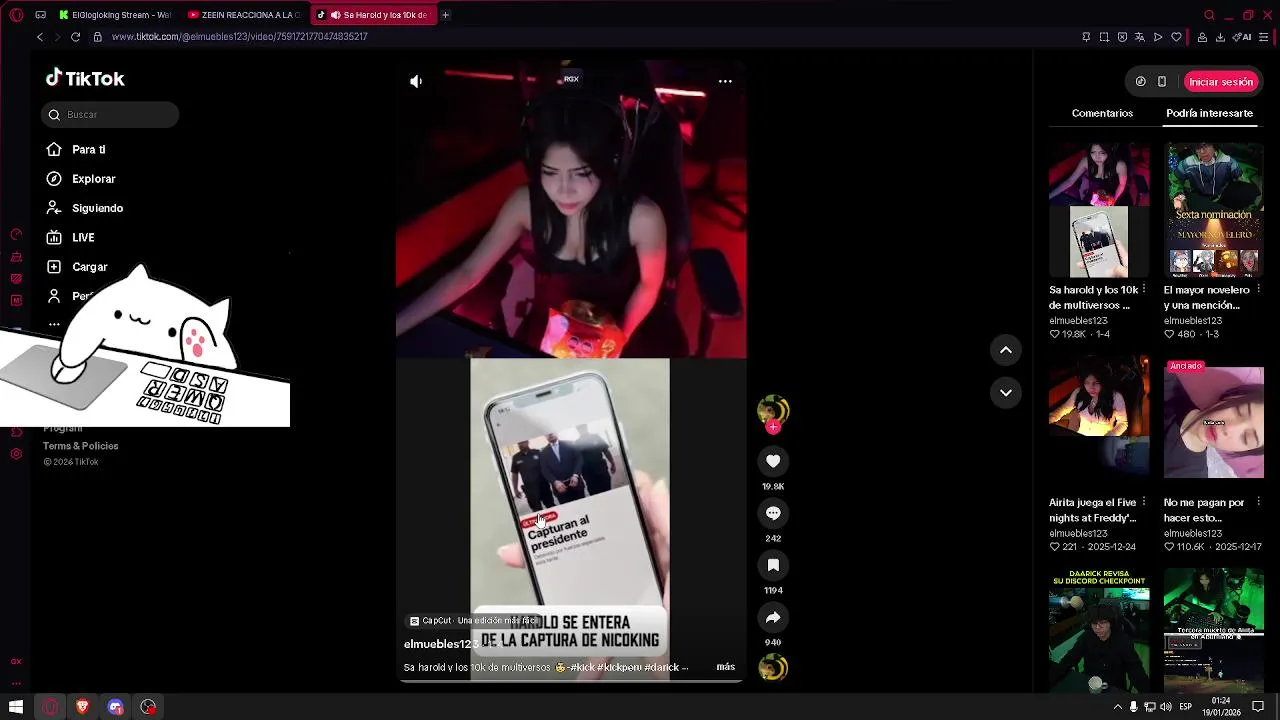This screenshot has height=720, width=1280.
Task: Switch to ZEEIN REACCIONA browser tab
Action: coord(245,15)
